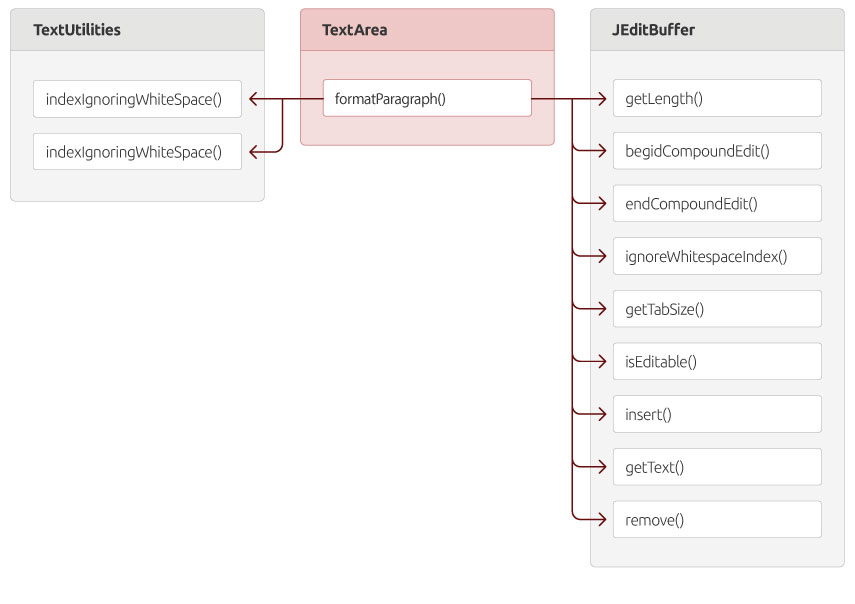This screenshot has width=855, height=604.
Task: Select the getText() method node
Action: point(717,467)
